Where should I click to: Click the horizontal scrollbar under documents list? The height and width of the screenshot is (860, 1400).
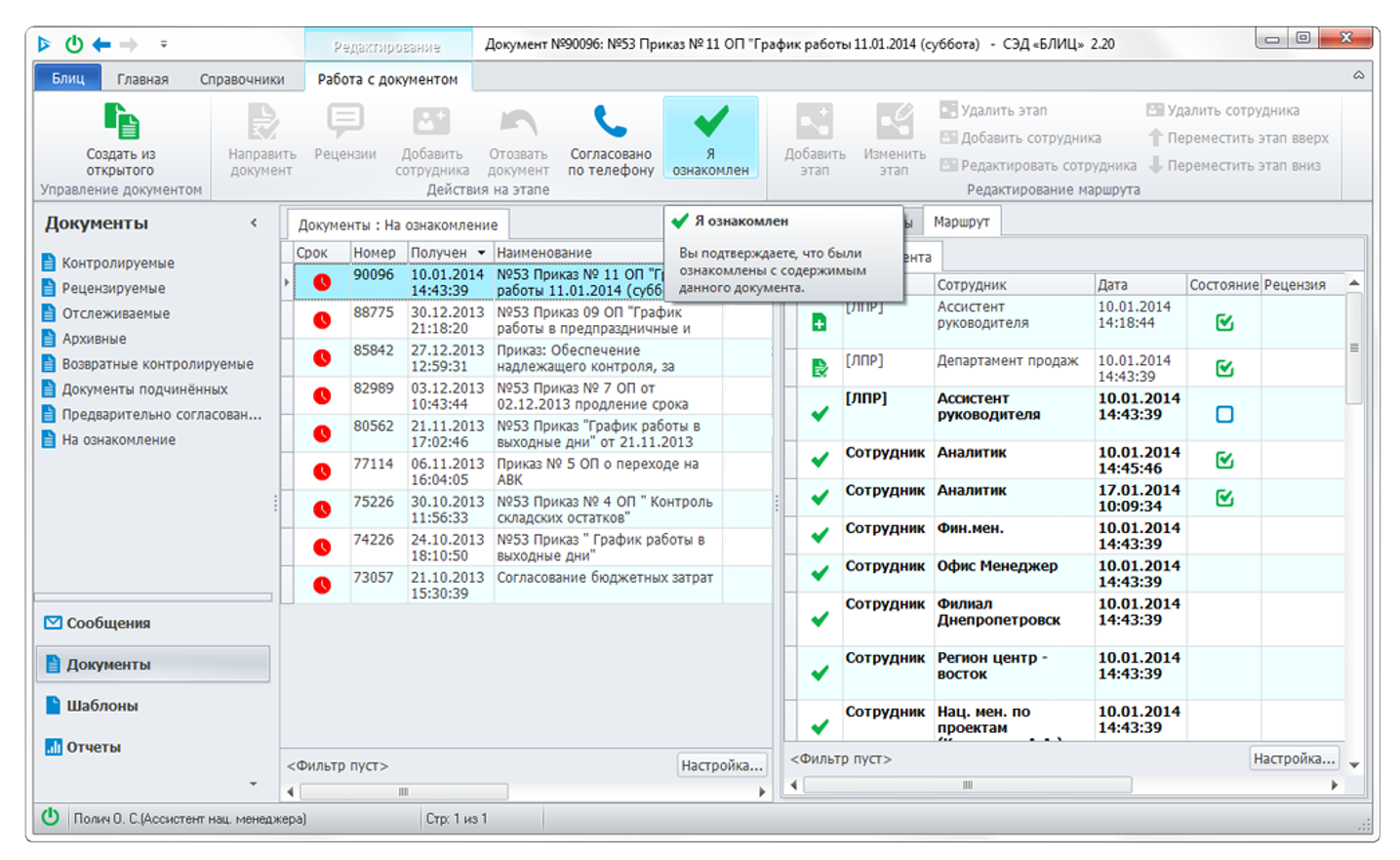point(404,792)
